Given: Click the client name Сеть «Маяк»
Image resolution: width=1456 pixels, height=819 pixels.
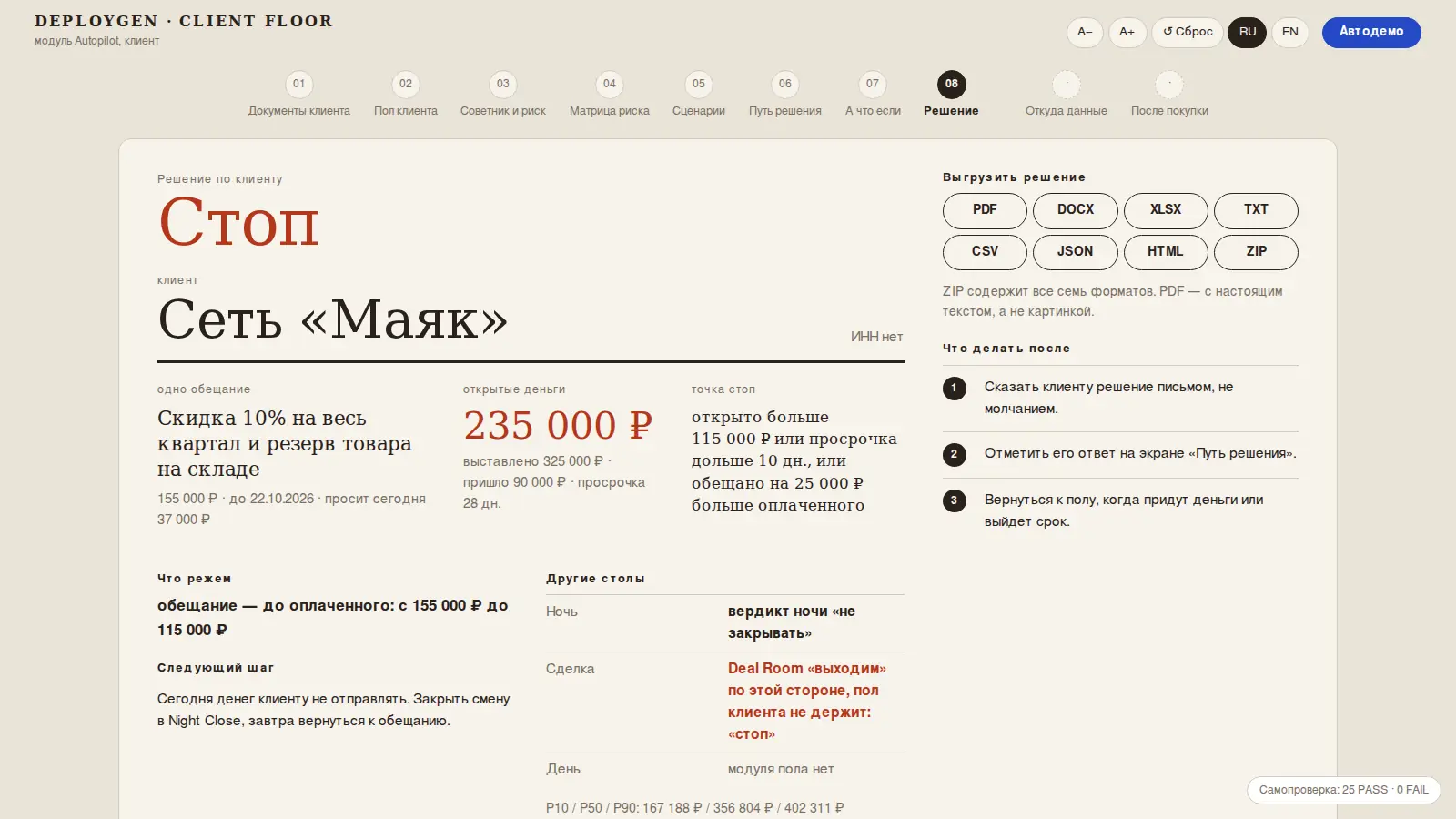Looking at the screenshot, I should coord(333,320).
